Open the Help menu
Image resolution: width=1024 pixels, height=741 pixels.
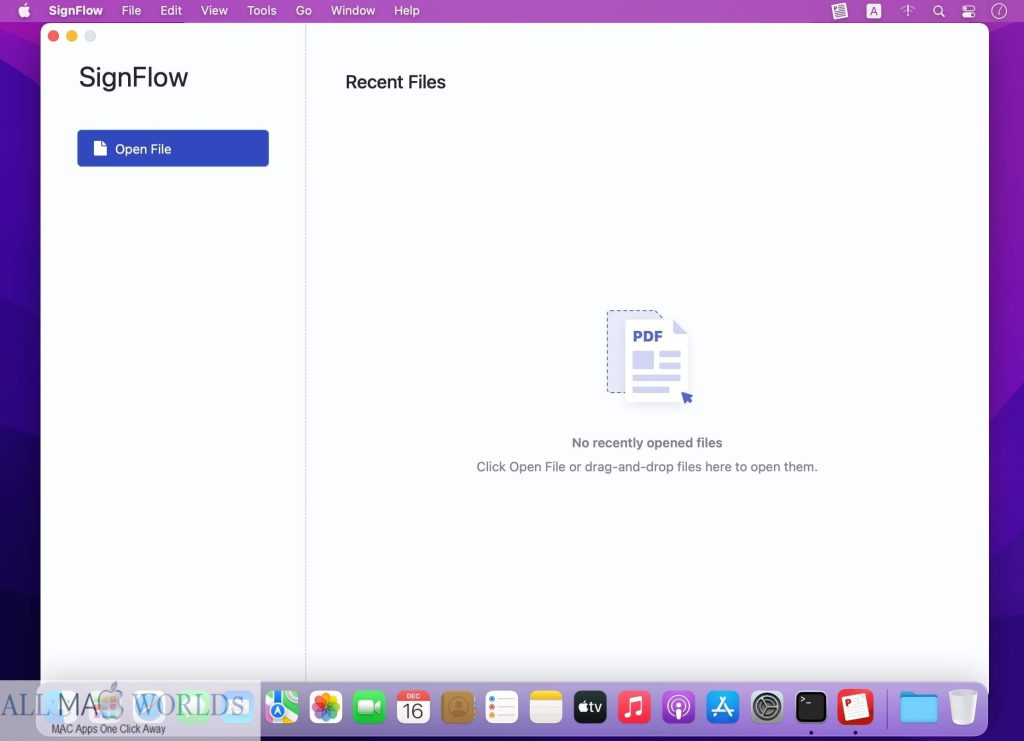pos(406,10)
